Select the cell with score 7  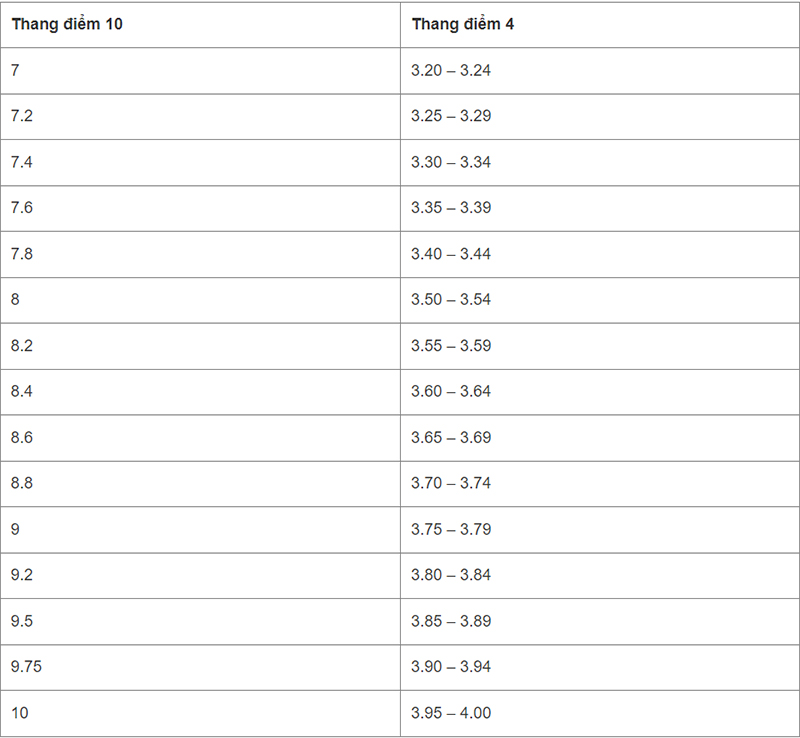coord(200,71)
